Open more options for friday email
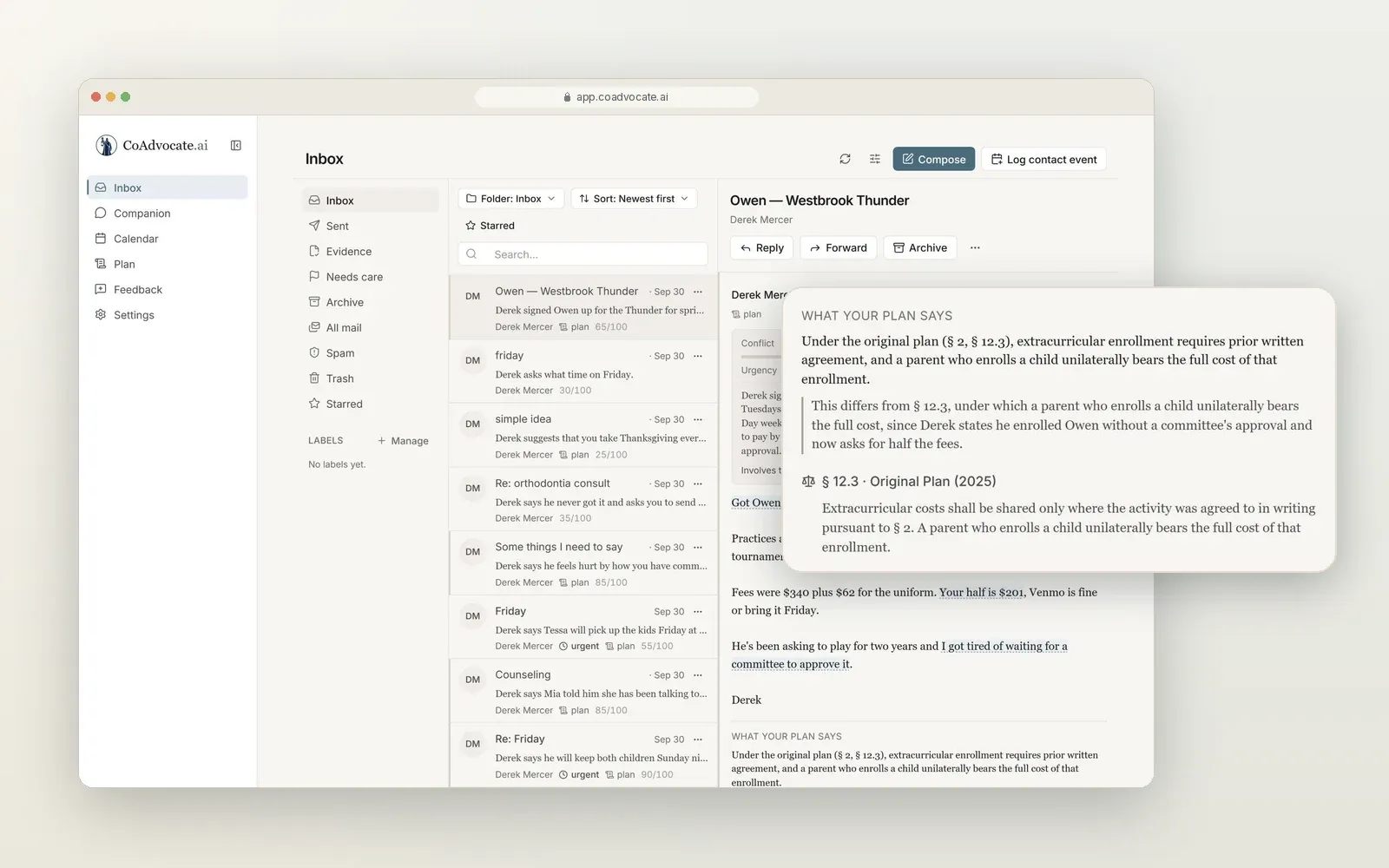This screenshot has width=1389, height=868. pyautogui.click(x=698, y=356)
